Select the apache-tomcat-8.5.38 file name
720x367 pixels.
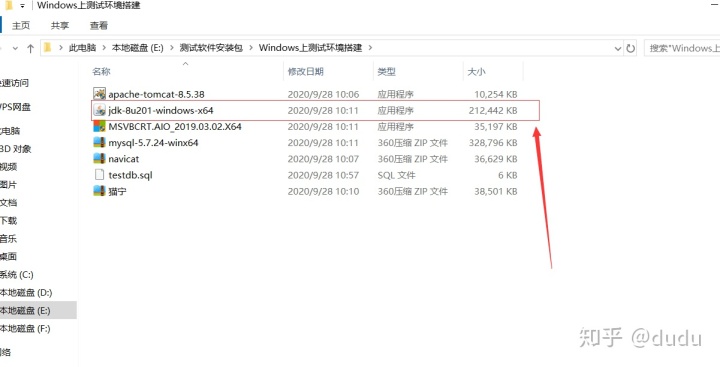[x=157, y=94]
